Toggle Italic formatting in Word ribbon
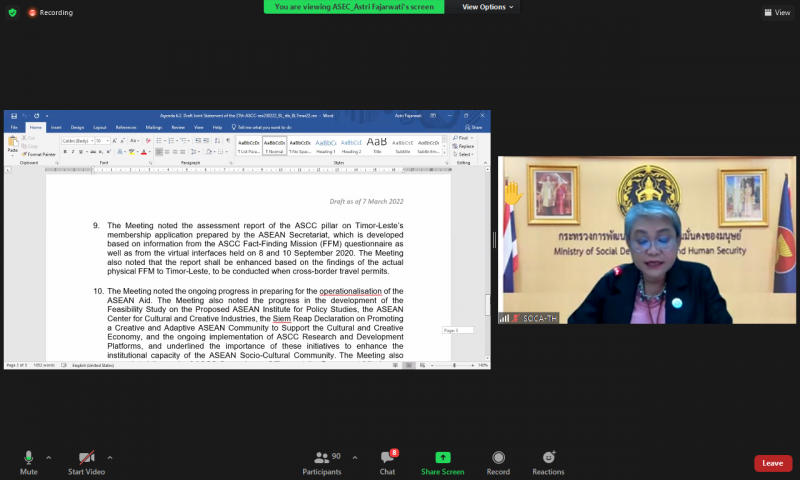 [x=73, y=151]
